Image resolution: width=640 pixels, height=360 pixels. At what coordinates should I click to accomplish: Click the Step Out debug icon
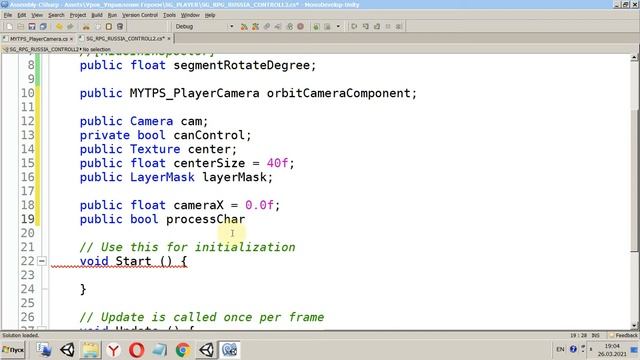377,27
